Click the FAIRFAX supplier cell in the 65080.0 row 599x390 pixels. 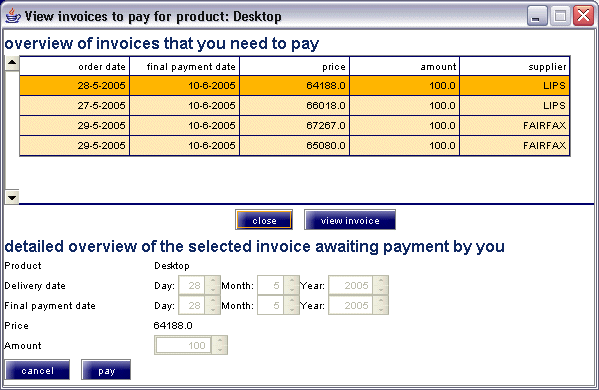point(515,145)
